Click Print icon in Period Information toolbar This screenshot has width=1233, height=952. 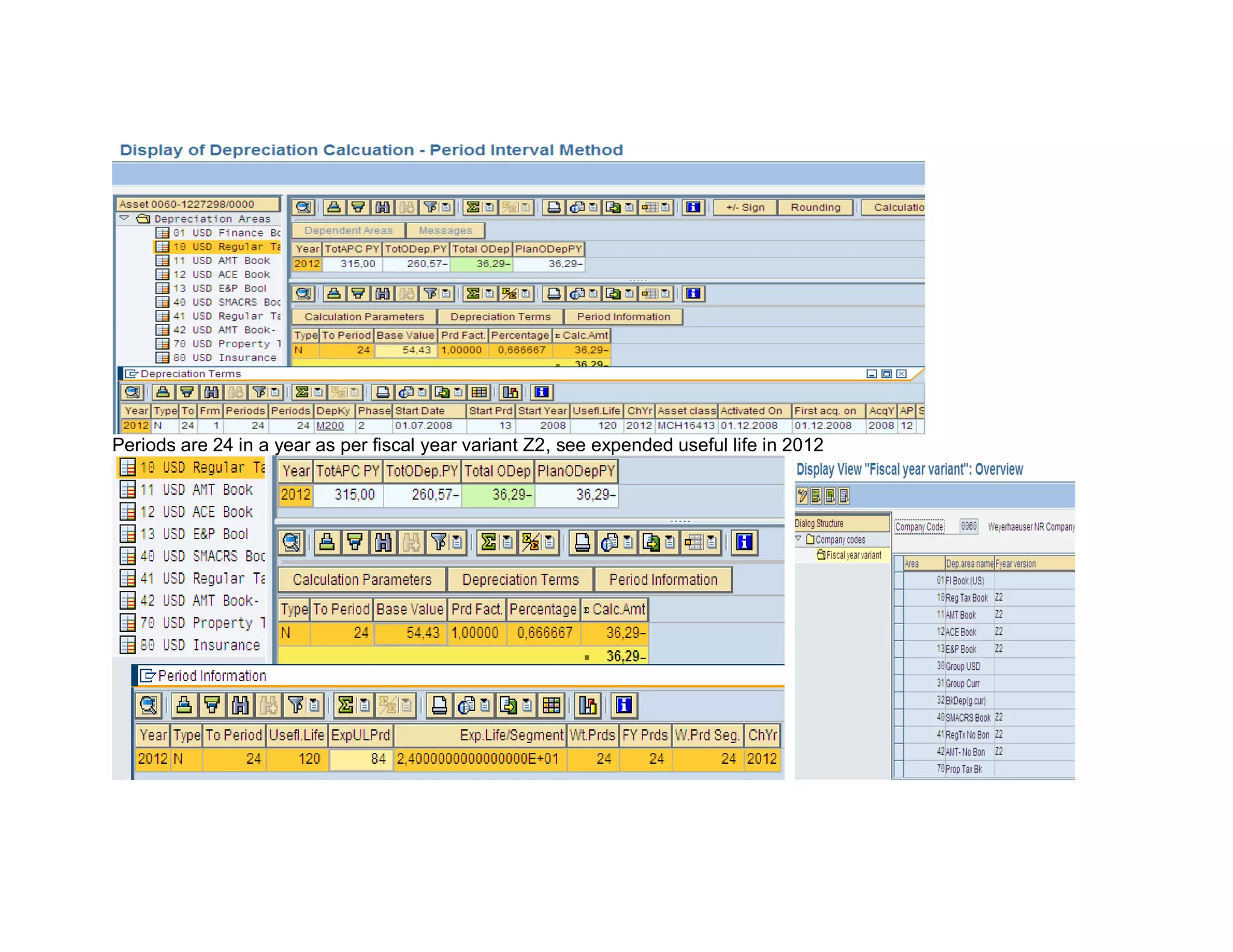[x=439, y=705]
